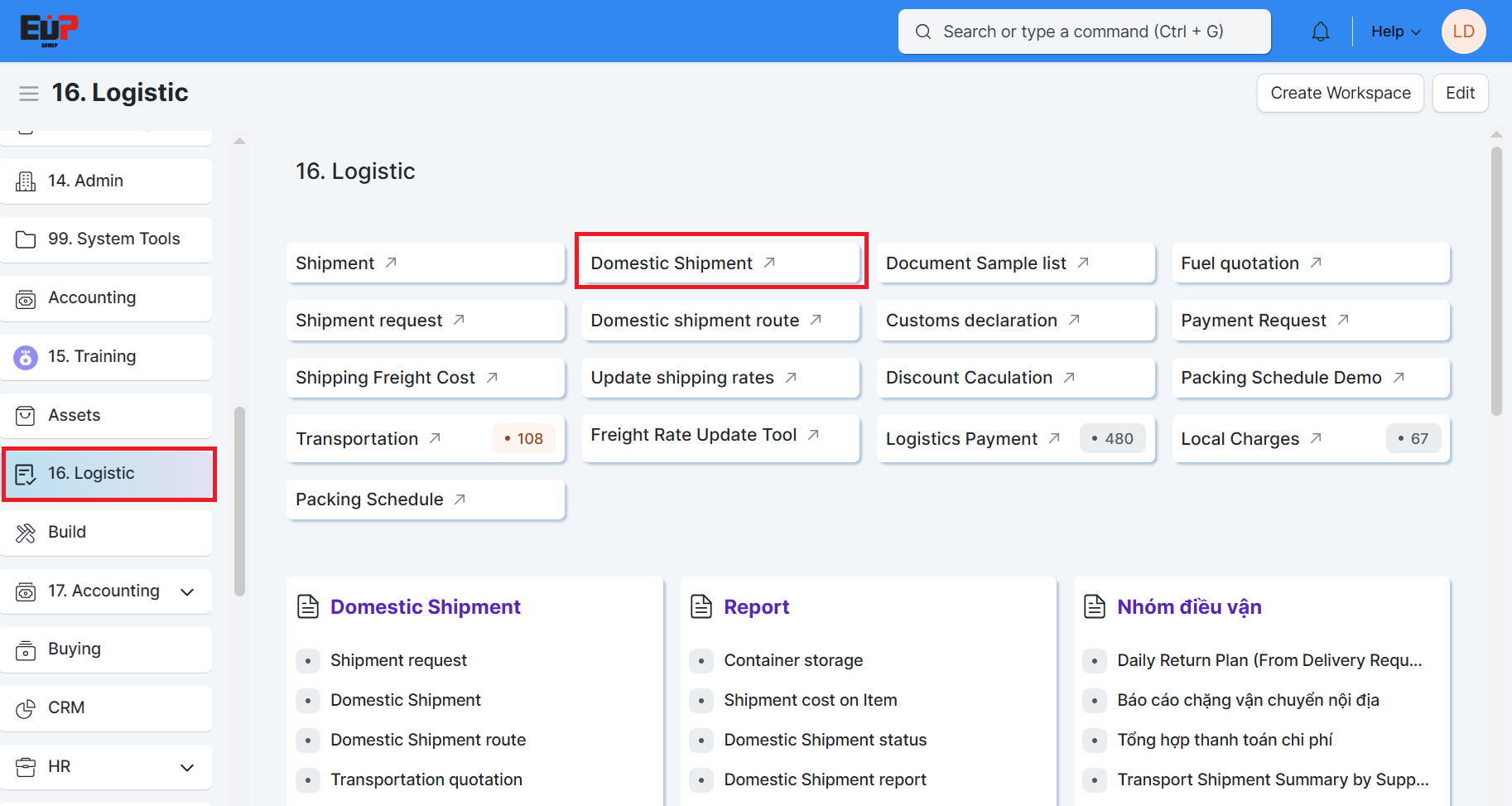Click the 14. Admin building icon
The image size is (1512, 806).
26,181
